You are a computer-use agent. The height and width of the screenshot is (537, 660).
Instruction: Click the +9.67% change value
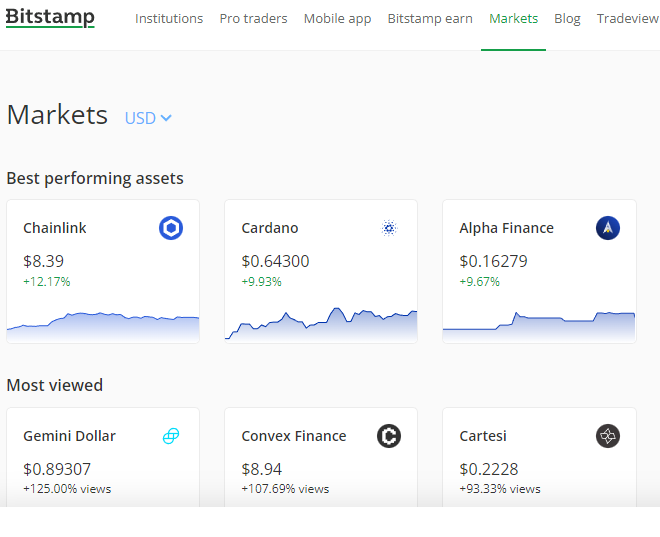[479, 282]
